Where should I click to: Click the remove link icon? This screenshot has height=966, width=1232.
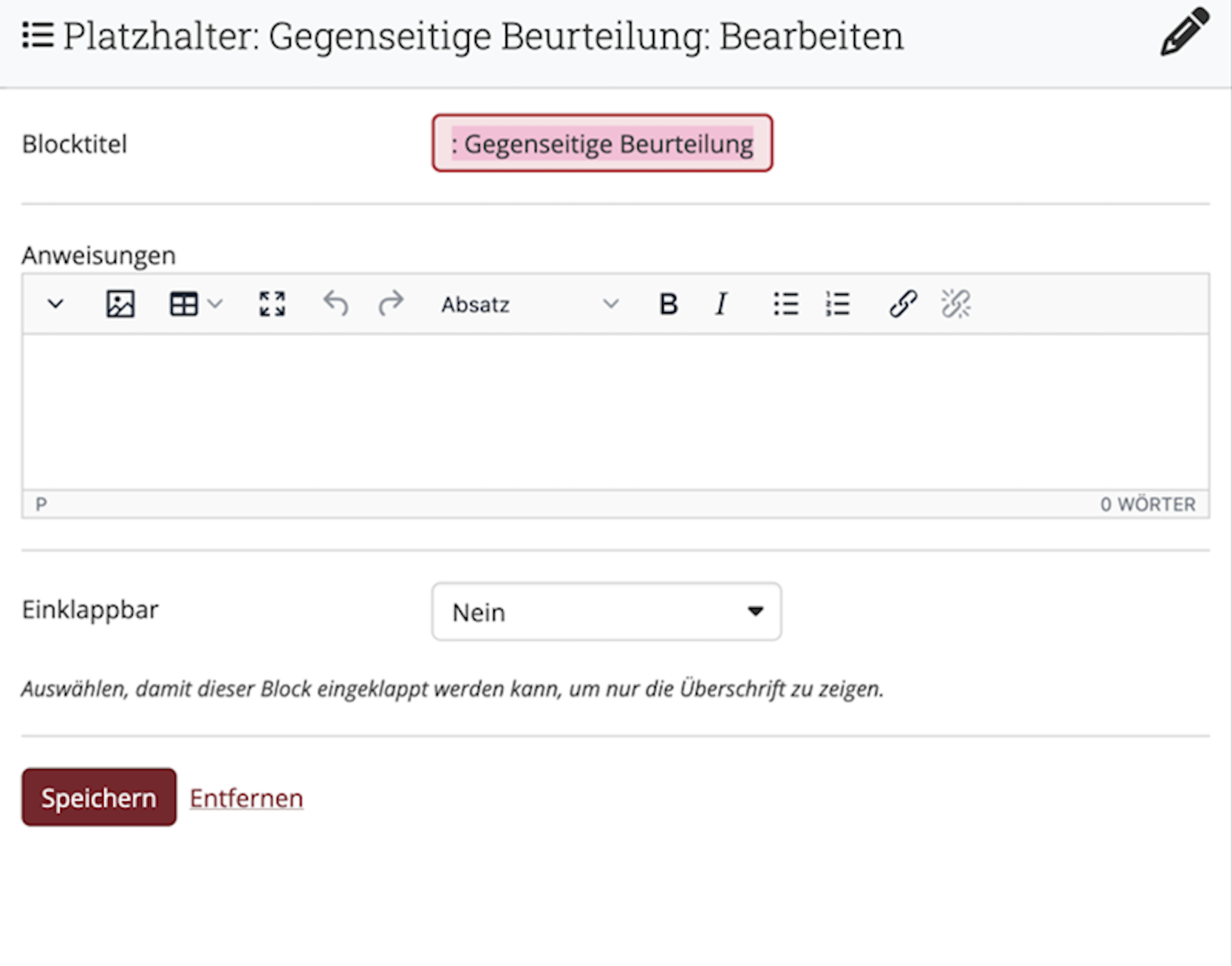click(x=956, y=304)
